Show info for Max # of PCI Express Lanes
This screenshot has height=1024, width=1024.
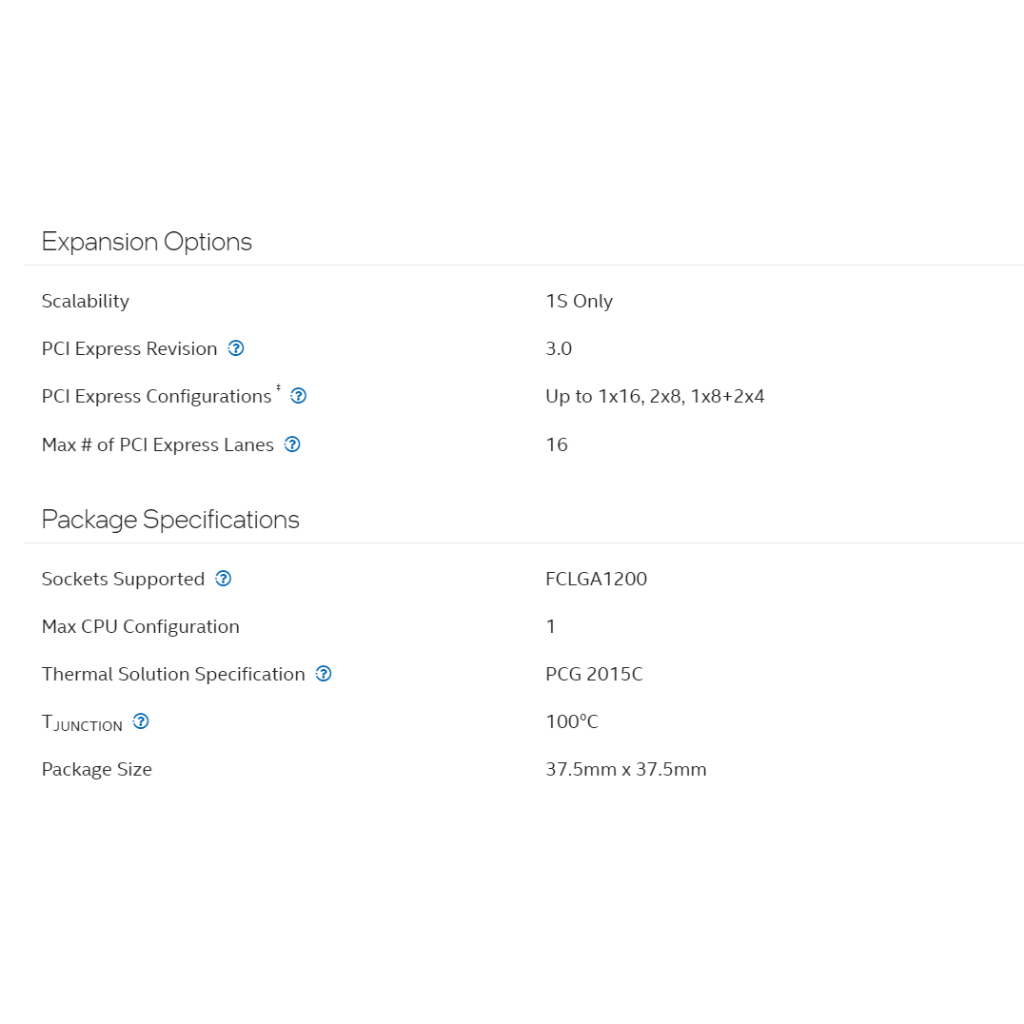click(x=292, y=444)
